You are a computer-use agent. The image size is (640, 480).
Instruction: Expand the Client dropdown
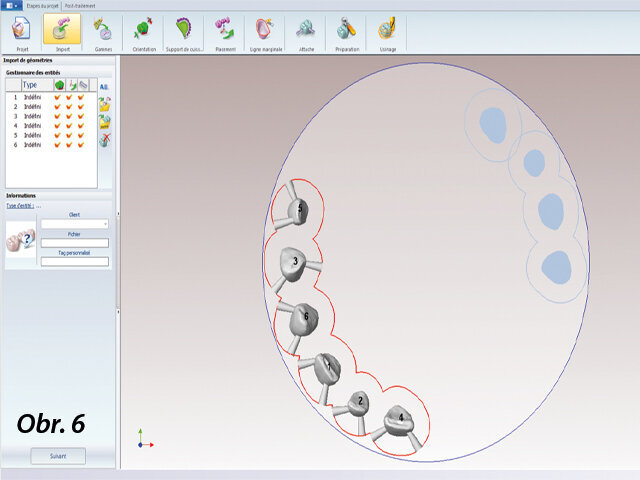pos(105,224)
